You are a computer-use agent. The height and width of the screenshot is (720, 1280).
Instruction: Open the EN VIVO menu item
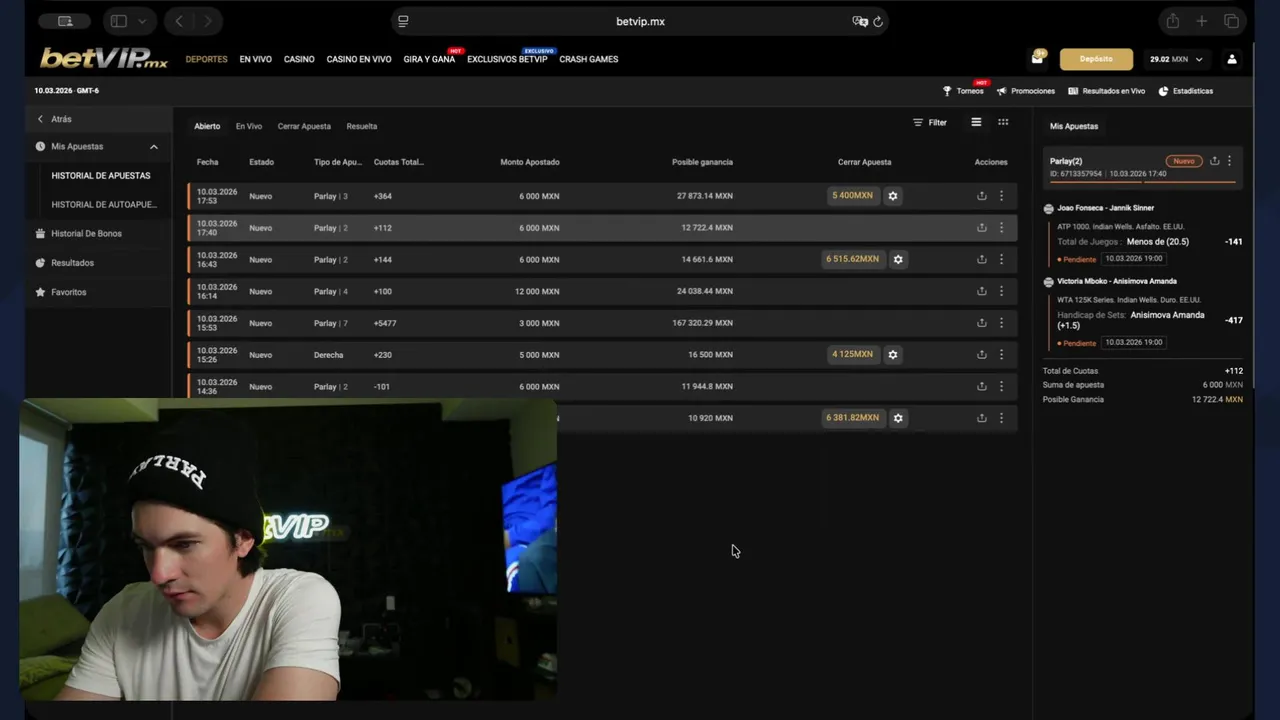(x=255, y=59)
